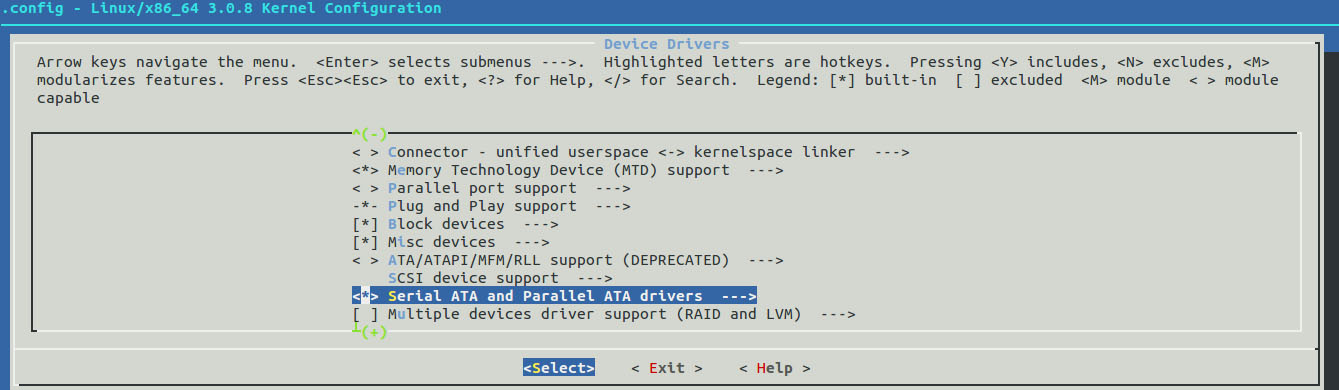Select the Block devices entry
This screenshot has width=1339, height=390.
pyautogui.click(x=455, y=224)
